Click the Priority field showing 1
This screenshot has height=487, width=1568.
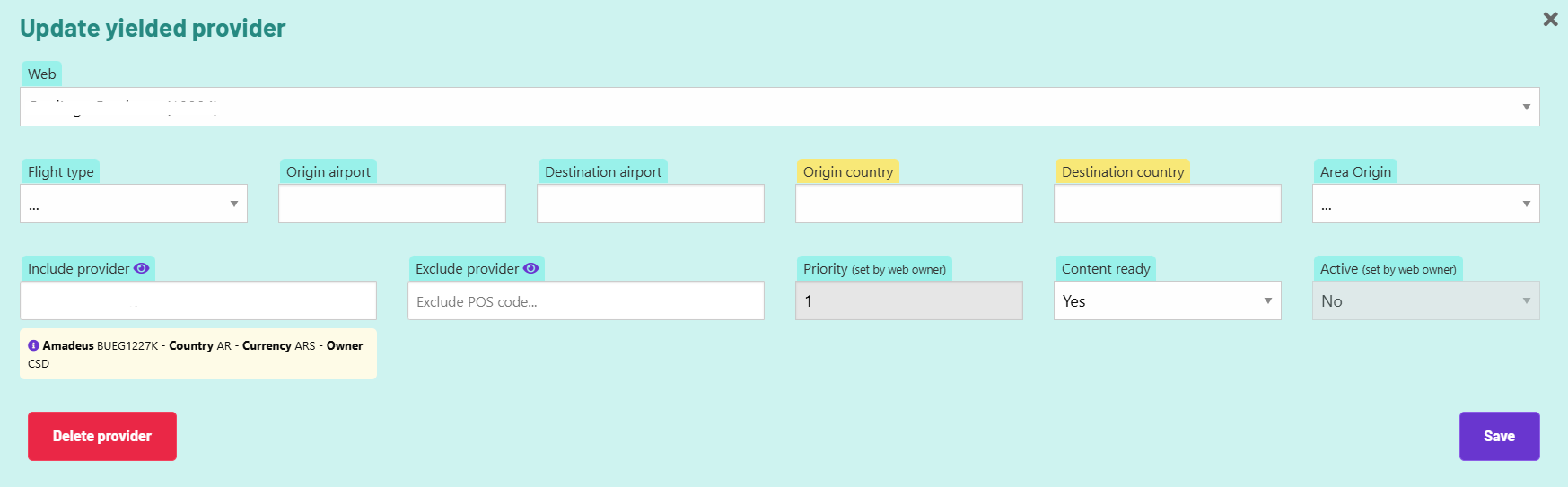[x=909, y=301]
